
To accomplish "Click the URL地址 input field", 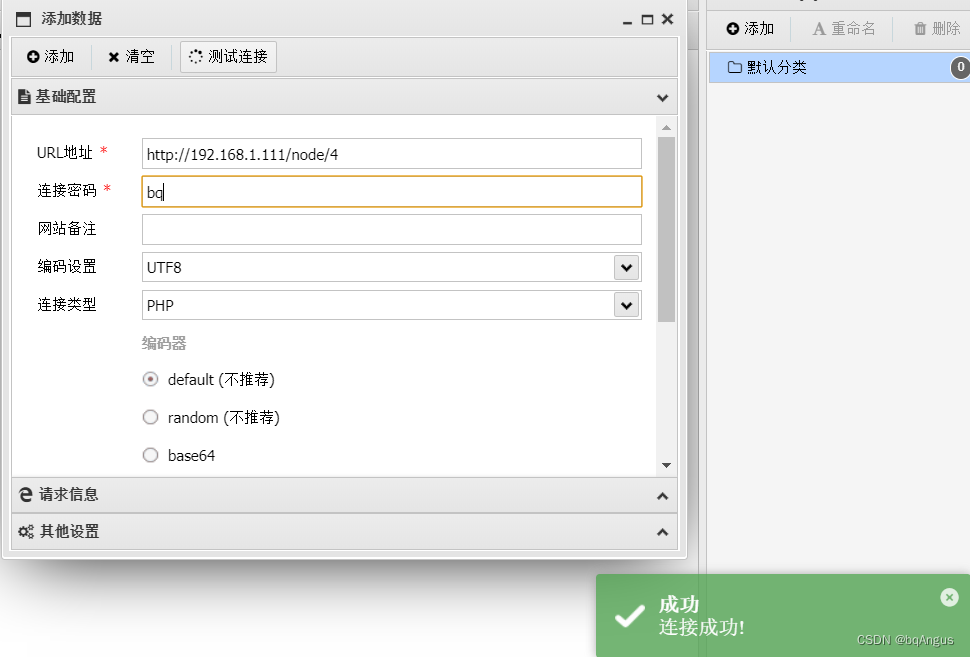I will point(392,154).
